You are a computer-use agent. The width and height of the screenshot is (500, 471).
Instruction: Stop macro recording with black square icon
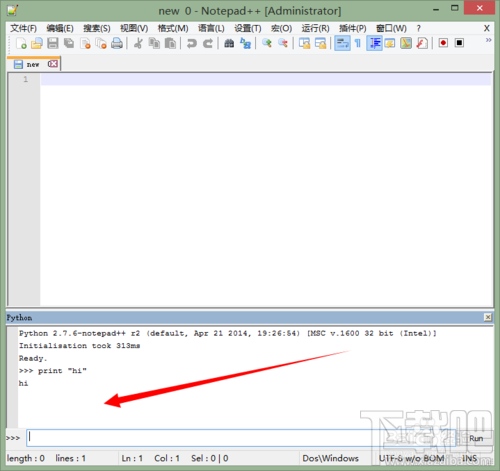(459, 43)
